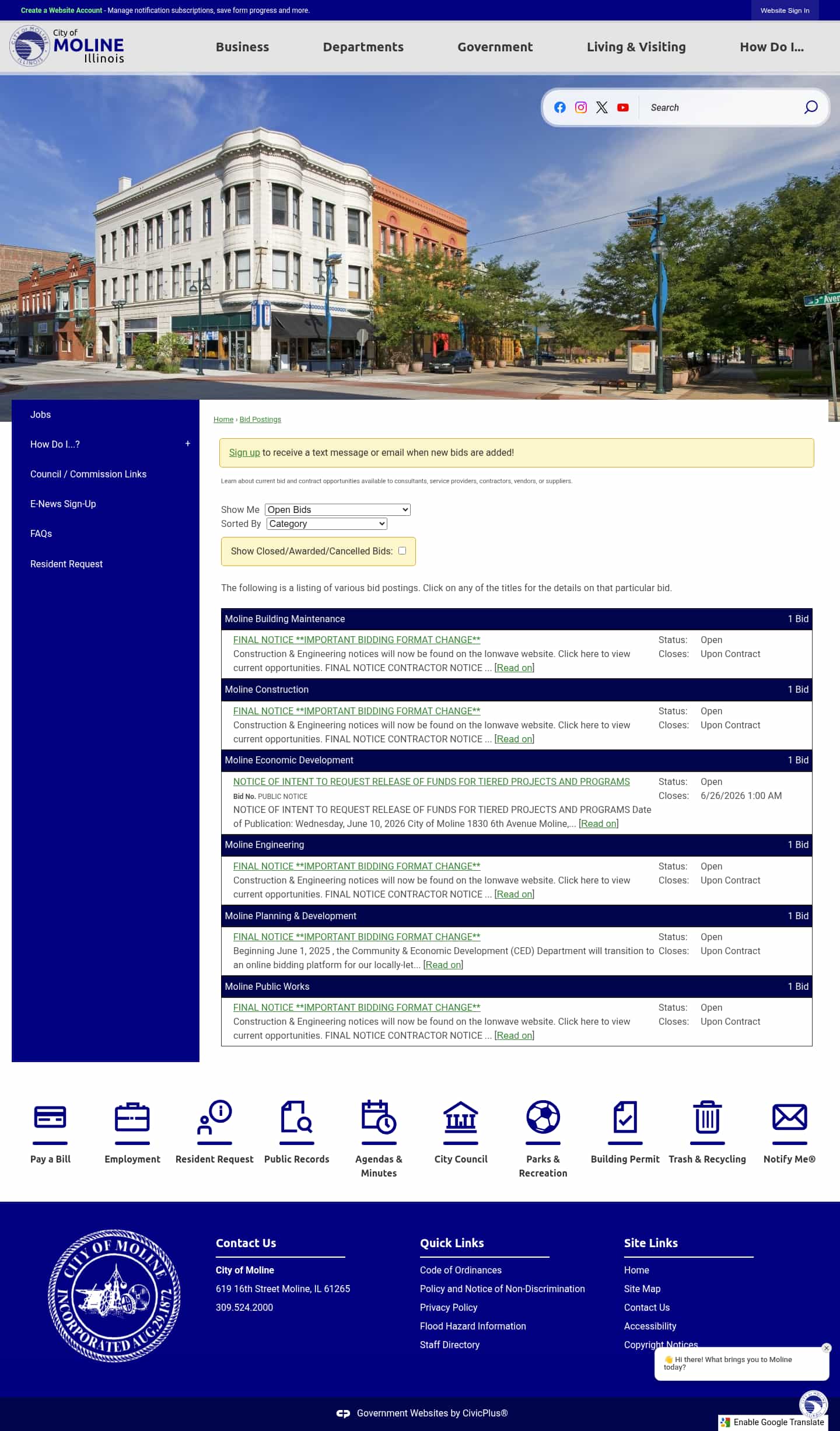Click the Home breadcrumb link
840x1431 pixels.
coord(223,420)
